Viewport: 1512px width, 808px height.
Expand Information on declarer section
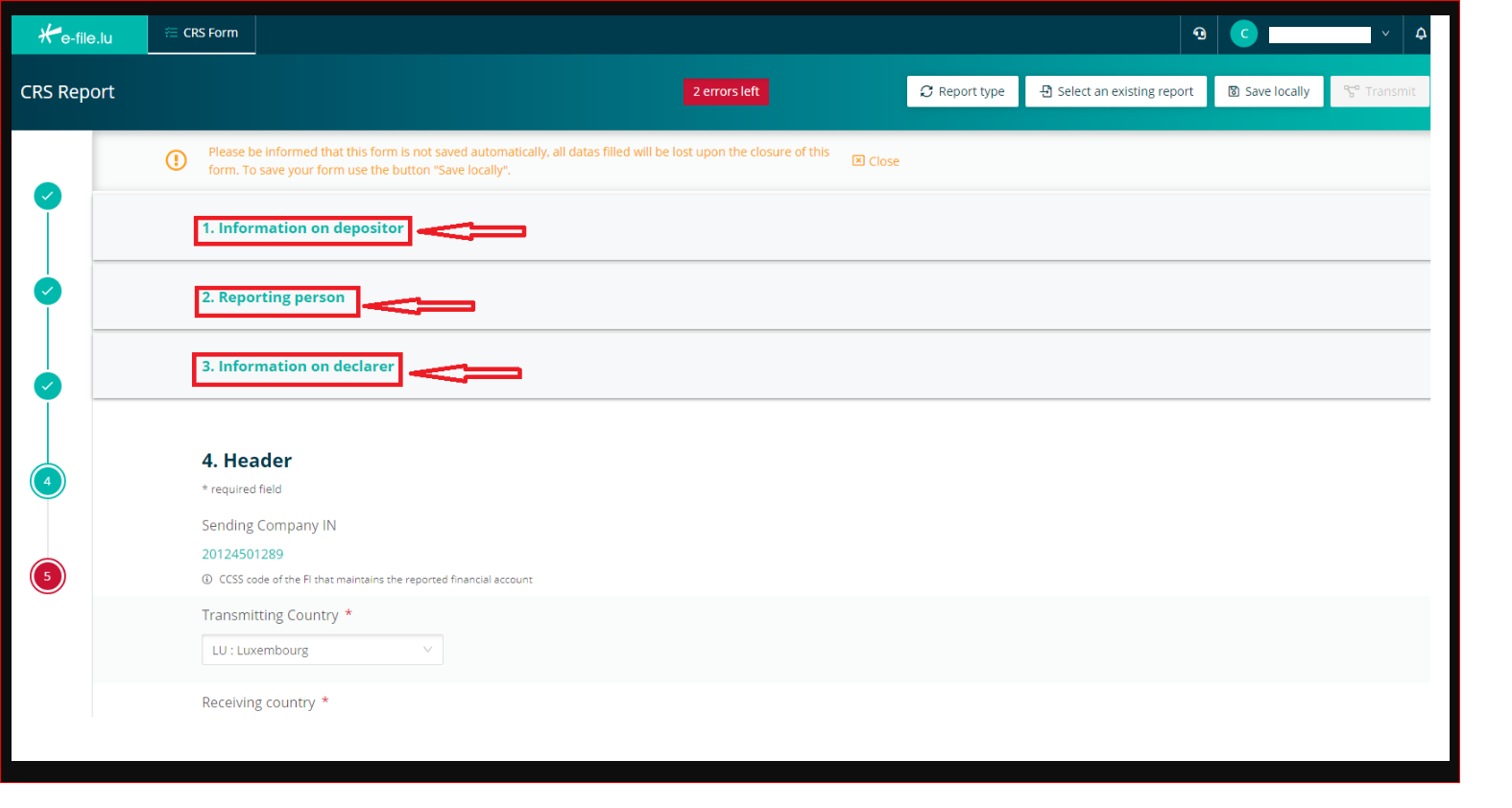pos(298,367)
